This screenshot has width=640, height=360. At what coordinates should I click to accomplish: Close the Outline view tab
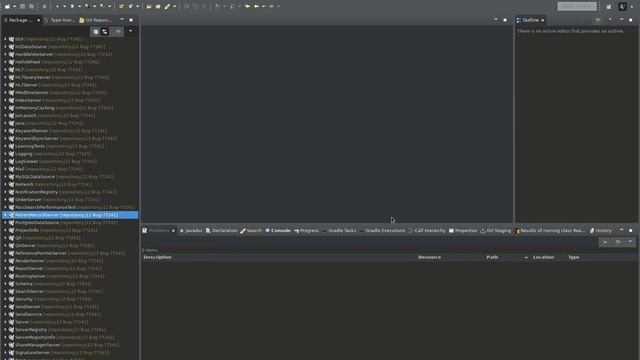542,20
